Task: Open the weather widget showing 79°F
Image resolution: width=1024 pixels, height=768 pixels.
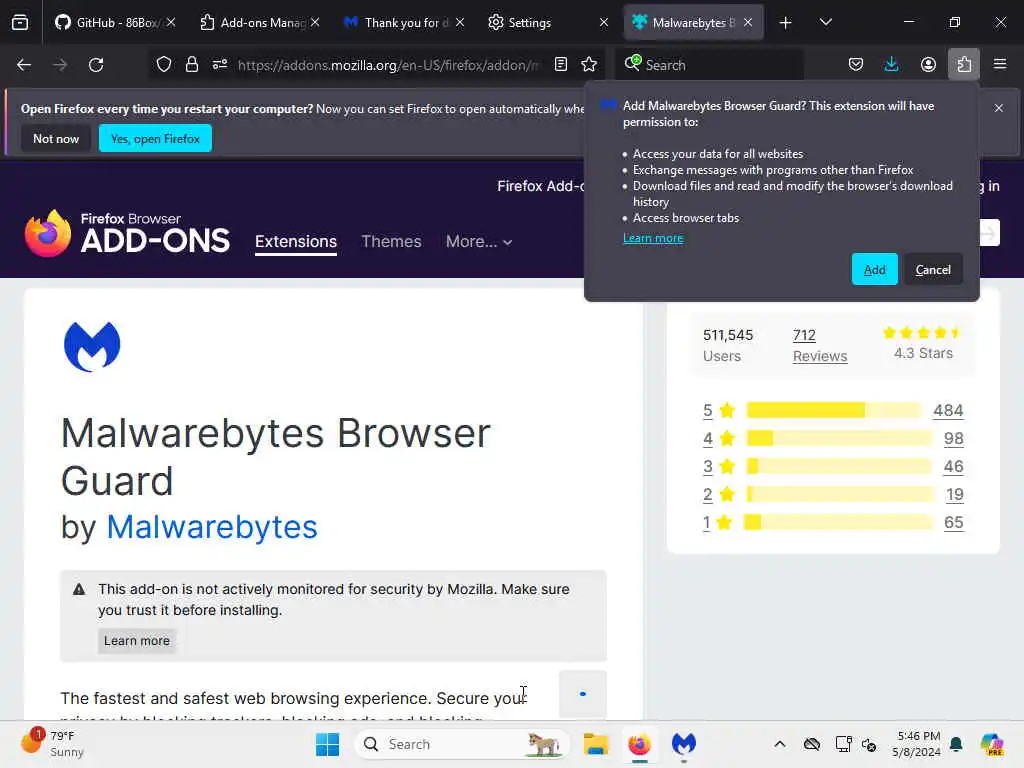Action: coord(52,744)
